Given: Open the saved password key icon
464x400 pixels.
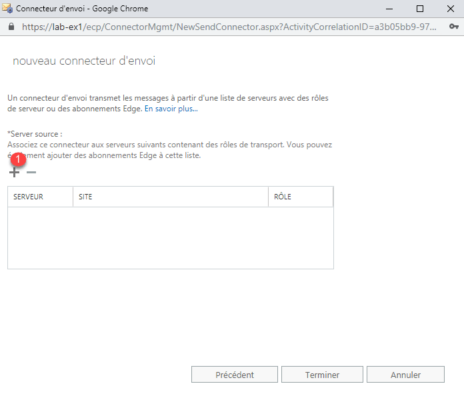Looking at the screenshot, I should 453,27.
